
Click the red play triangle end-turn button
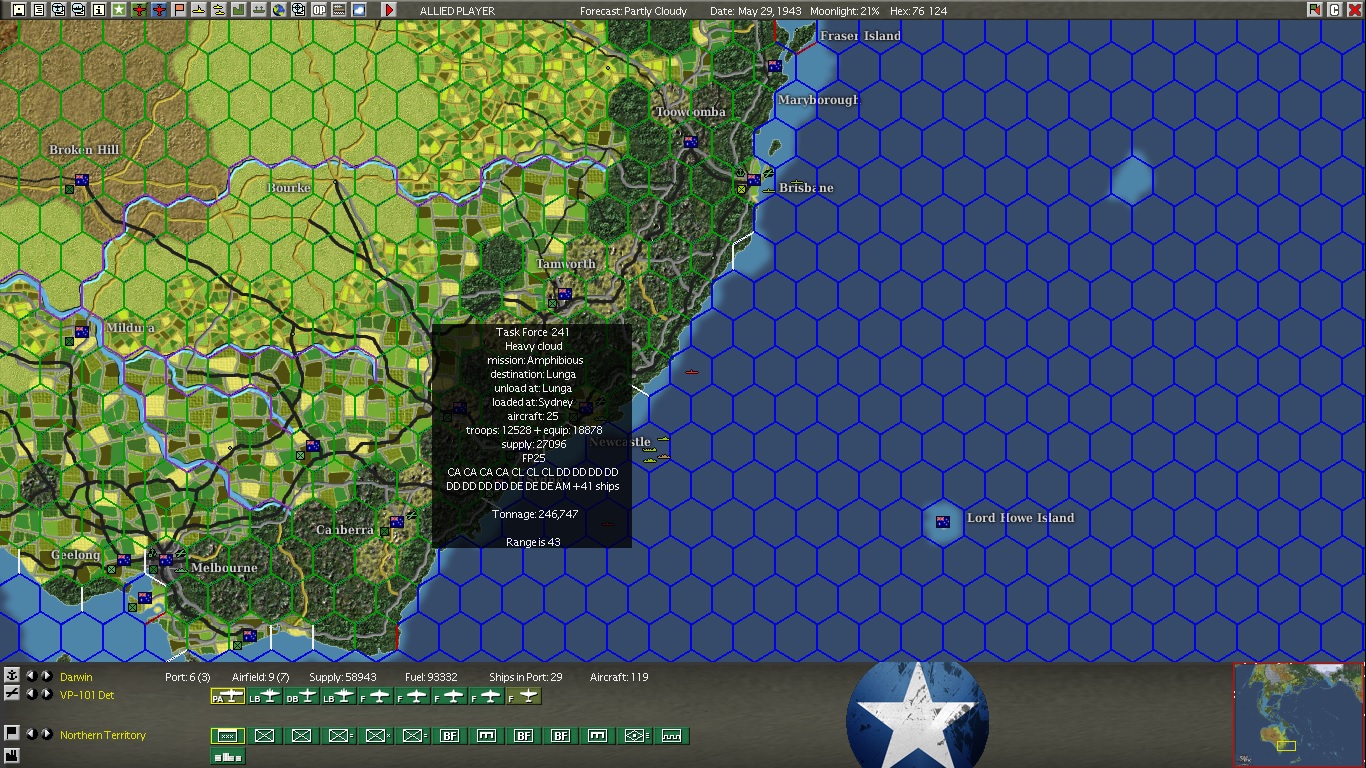[389, 10]
